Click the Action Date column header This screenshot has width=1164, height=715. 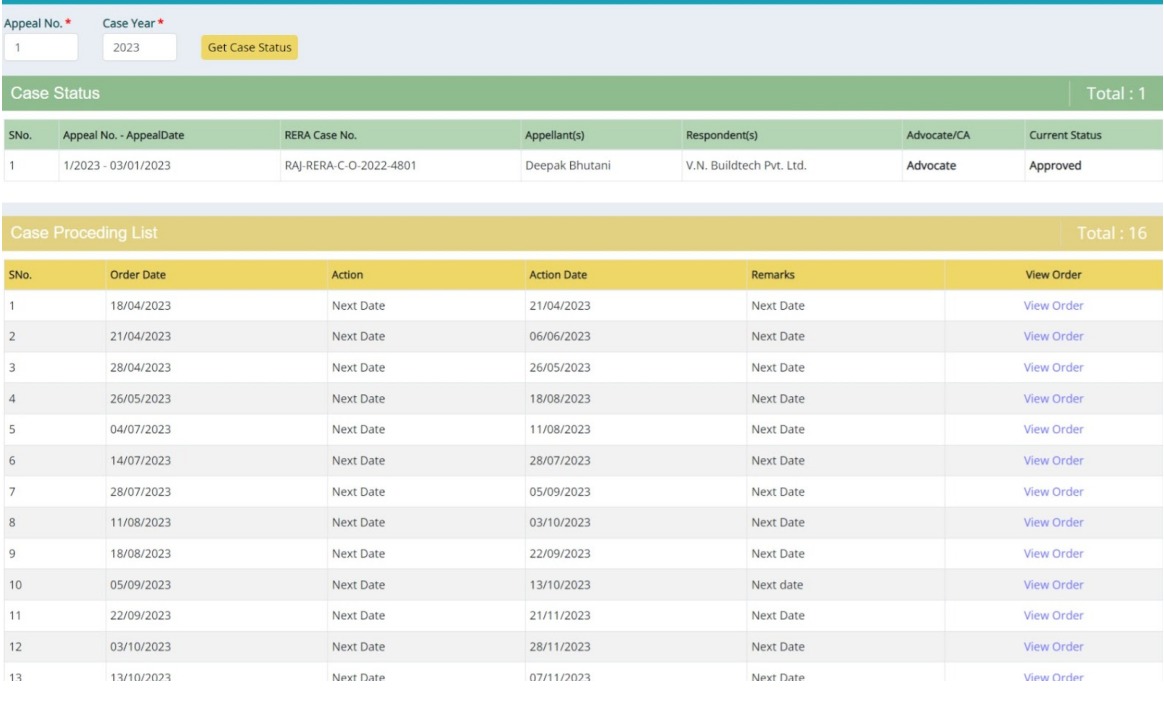point(557,275)
